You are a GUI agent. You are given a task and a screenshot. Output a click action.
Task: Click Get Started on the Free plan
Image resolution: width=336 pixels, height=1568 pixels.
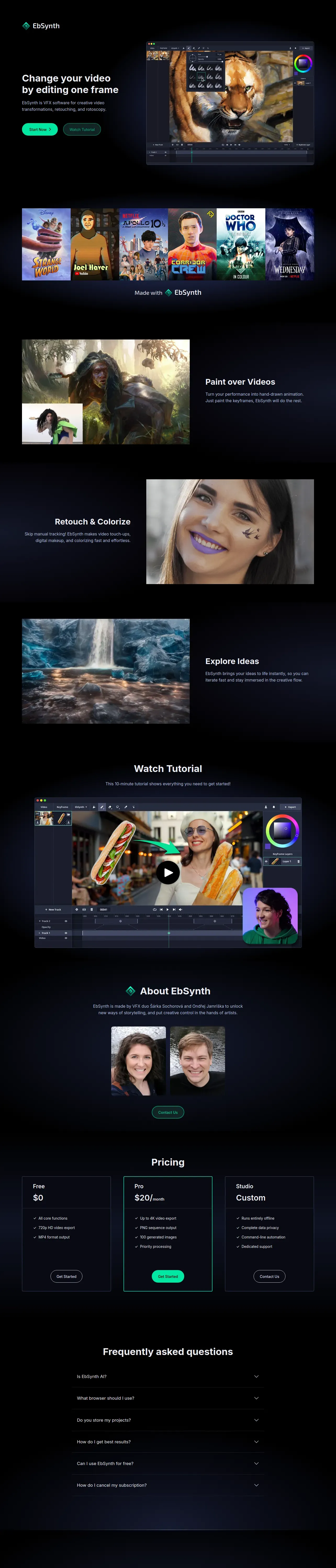pos(66,1276)
